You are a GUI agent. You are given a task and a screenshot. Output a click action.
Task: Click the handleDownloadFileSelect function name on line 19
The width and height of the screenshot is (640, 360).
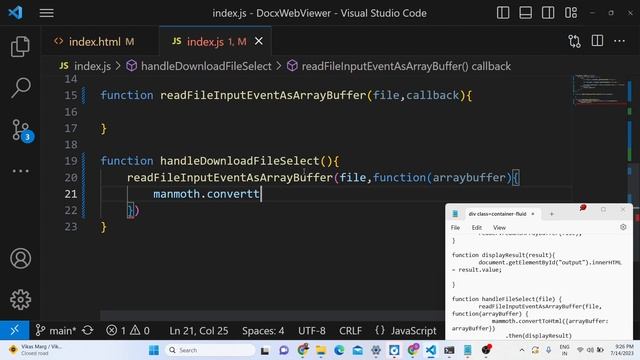[240, 161]
